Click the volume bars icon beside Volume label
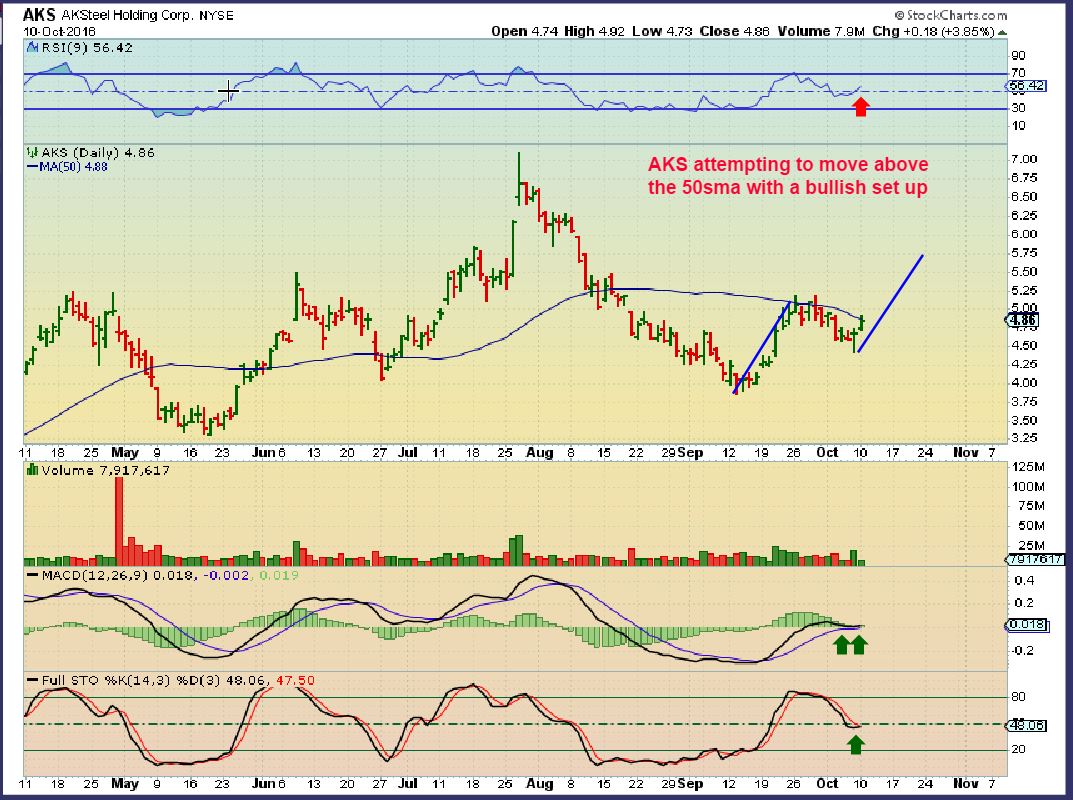This screenshot has height=800, width=1073. (x=32, y=470)
